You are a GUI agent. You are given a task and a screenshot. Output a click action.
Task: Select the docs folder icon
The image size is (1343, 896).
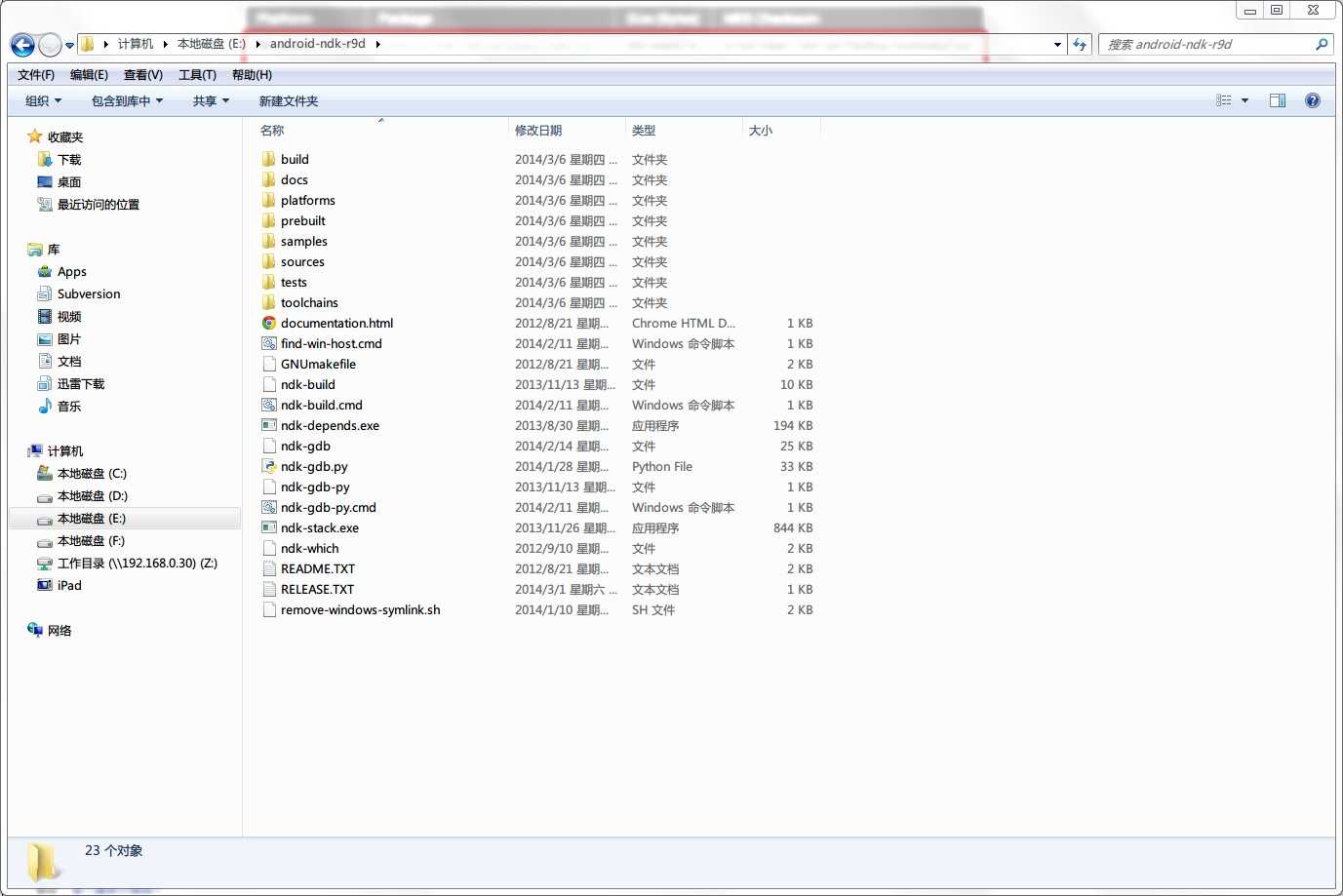point(269,179)
